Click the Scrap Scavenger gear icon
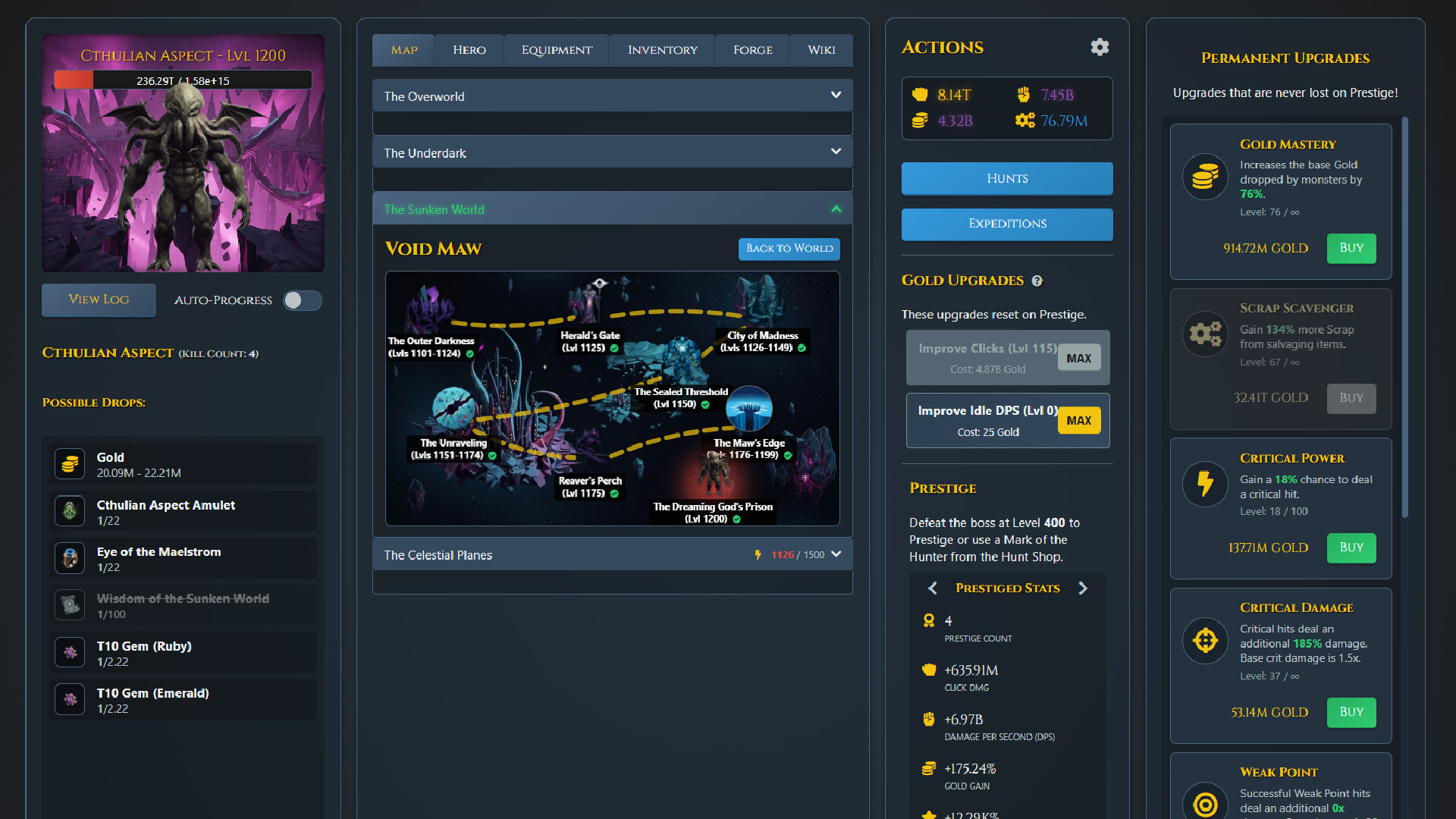The width and height of the screenshot is (1456, 819). [1205, 334]
